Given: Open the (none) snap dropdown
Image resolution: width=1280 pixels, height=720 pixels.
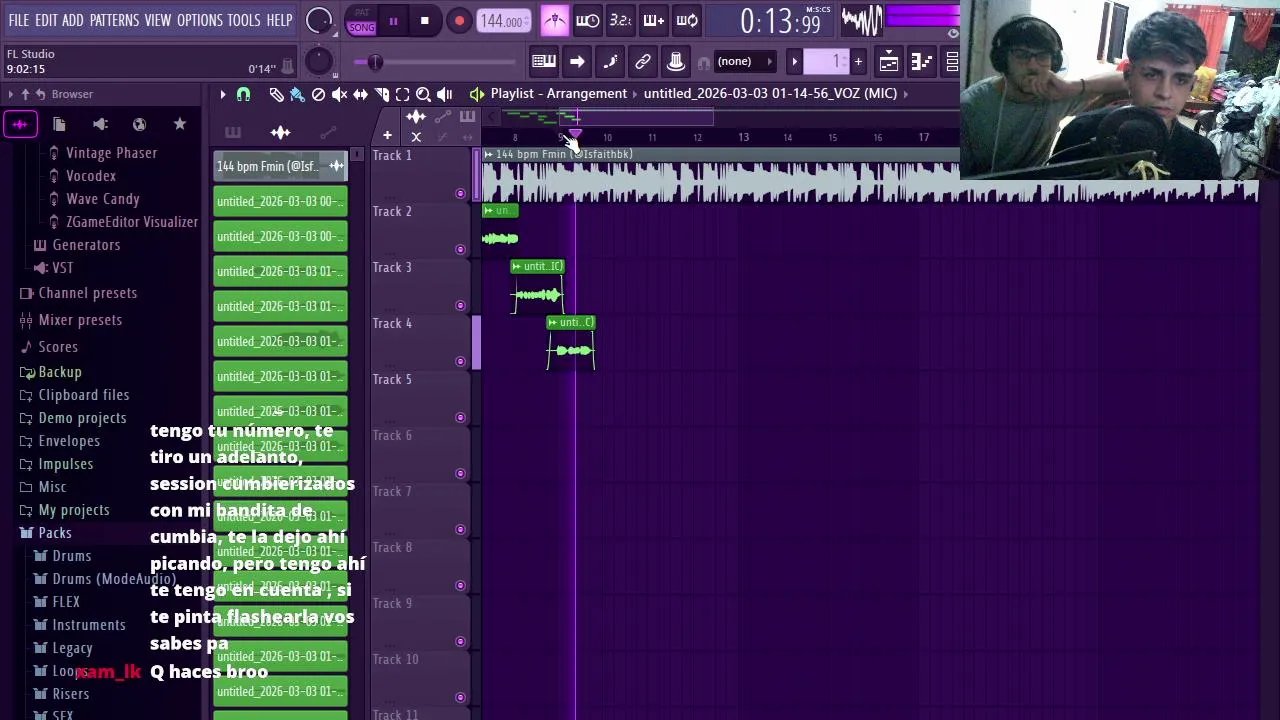Looking at the screenshot, I should 745,62.
